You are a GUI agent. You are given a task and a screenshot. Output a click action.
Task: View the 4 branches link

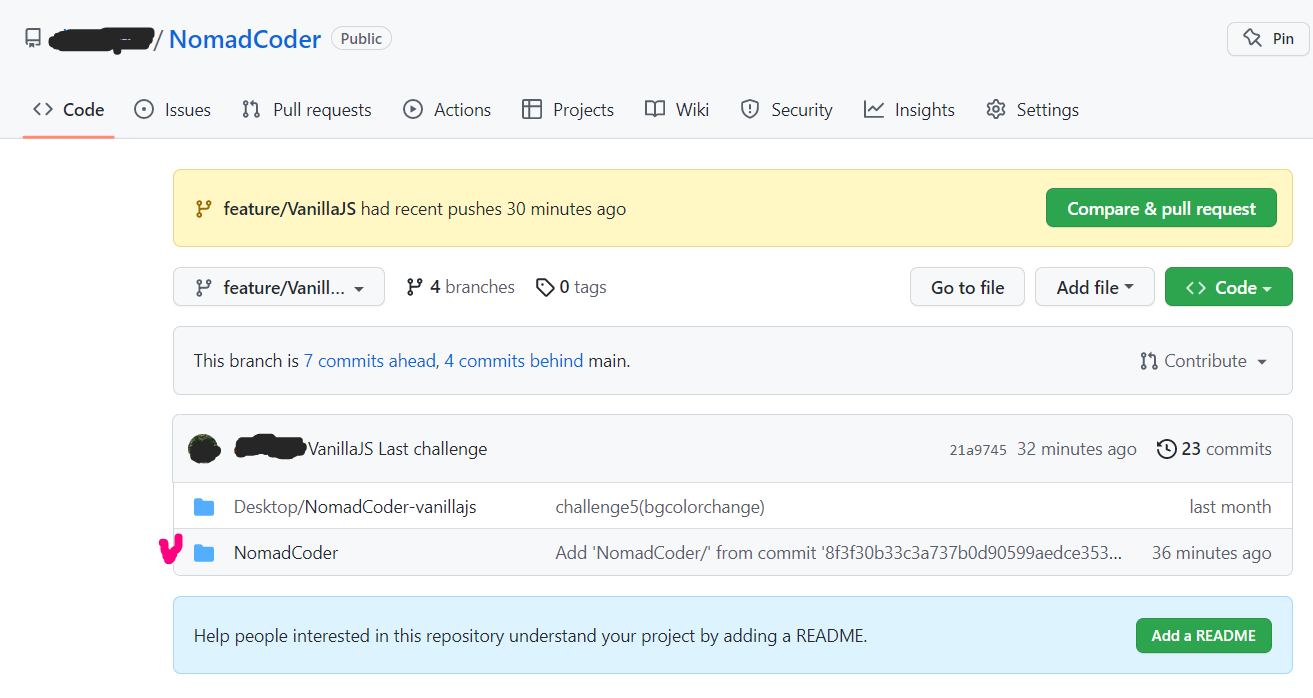coord(460,287)
